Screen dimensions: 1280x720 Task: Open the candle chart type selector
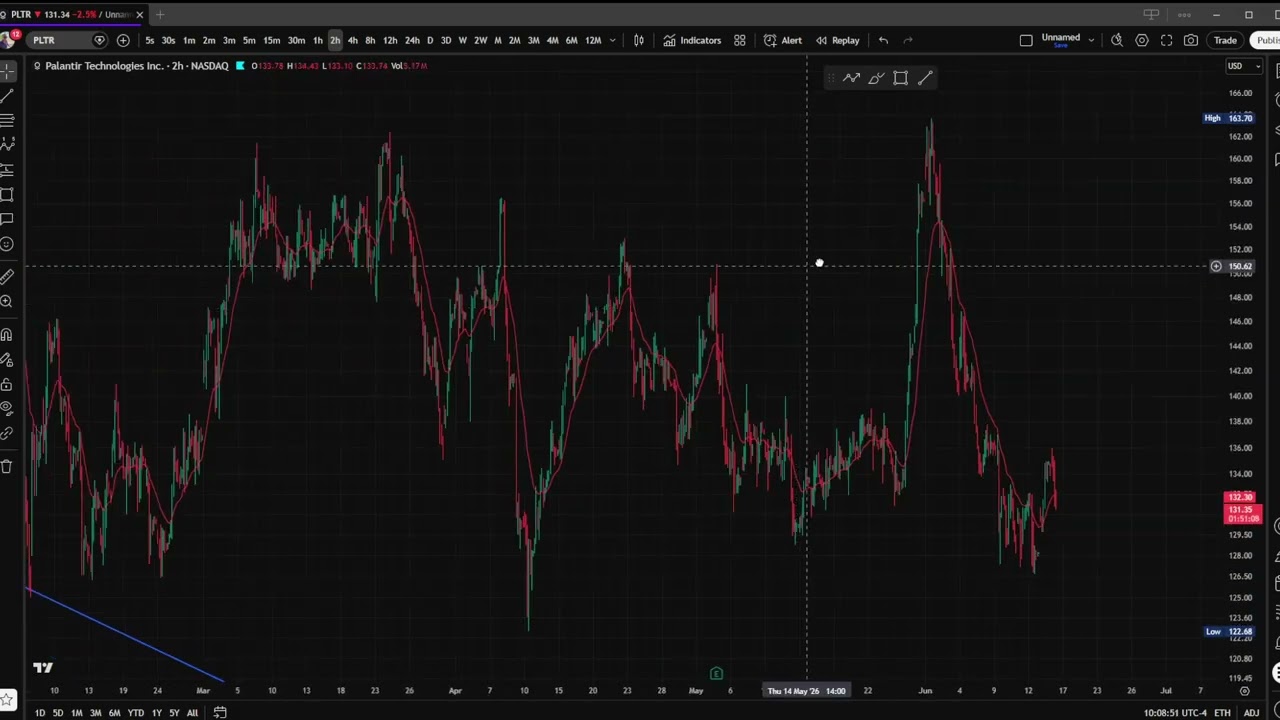pyautogui.click(x=639, y=40)
